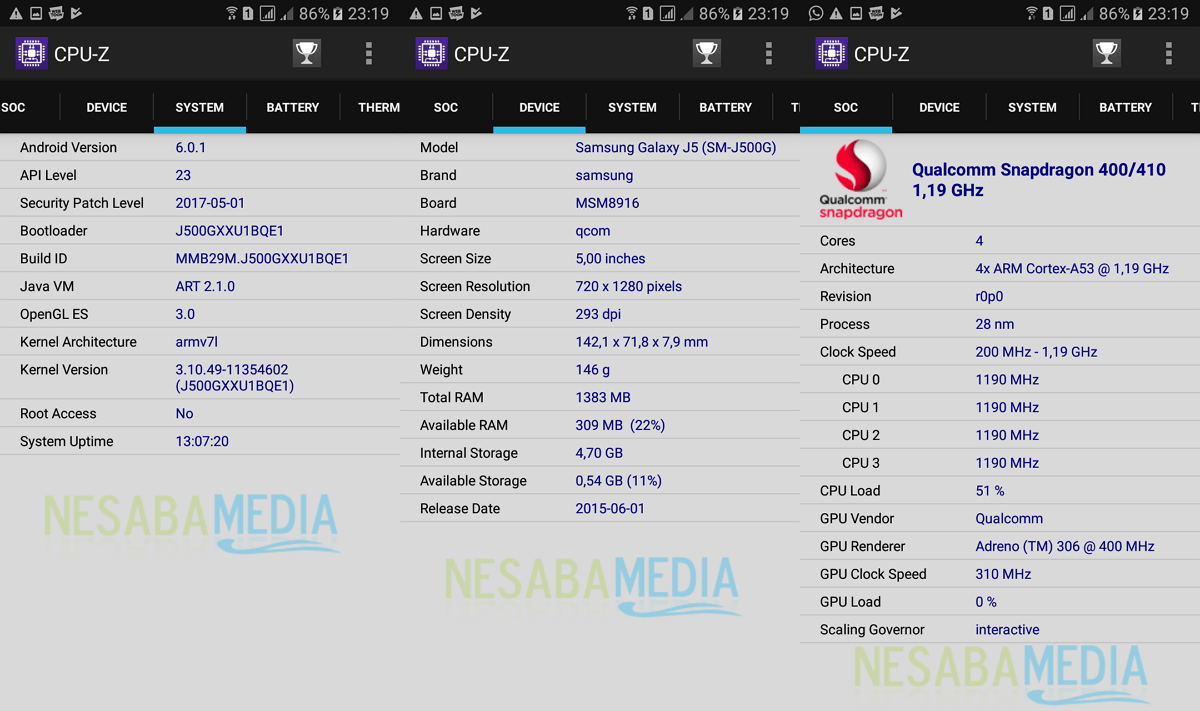Viewport: 1200px width, 711px height.
Task: Select the Architecture value 4x ARM Cortex-A53
Action: coord(1072,268)
